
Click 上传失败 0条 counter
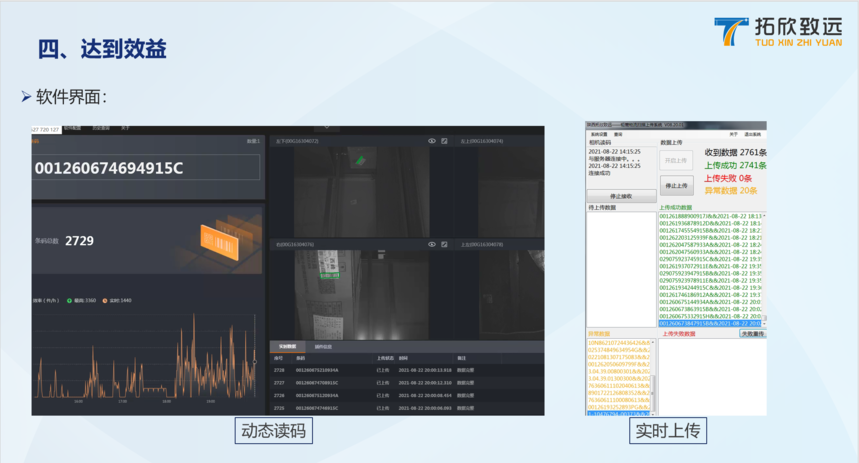point(728,179)
